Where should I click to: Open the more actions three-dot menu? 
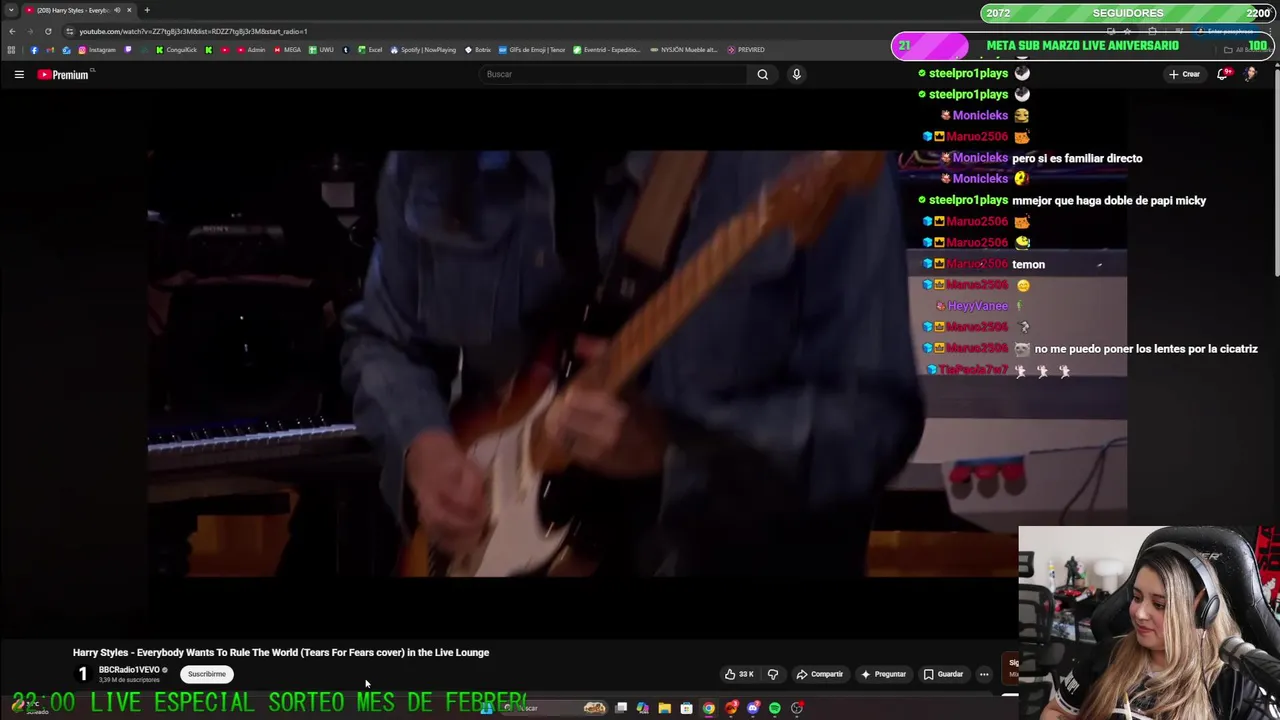(x=984, y=674)
